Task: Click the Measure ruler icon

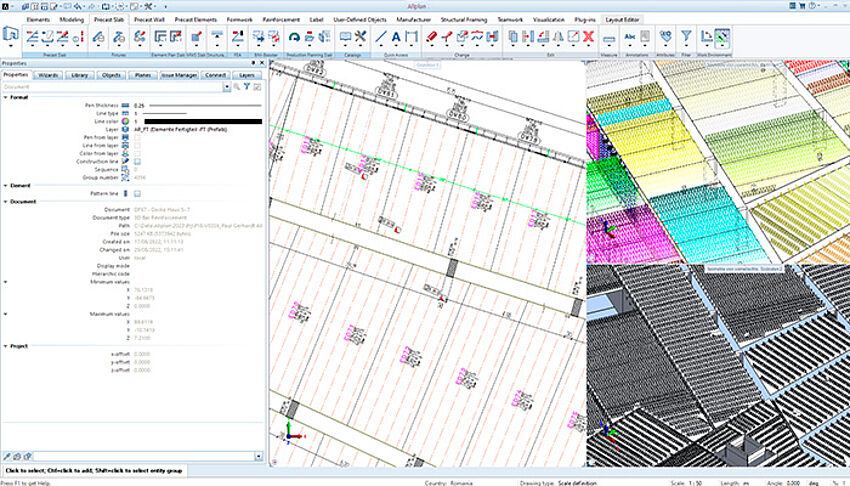Action: tap(609, 38)
